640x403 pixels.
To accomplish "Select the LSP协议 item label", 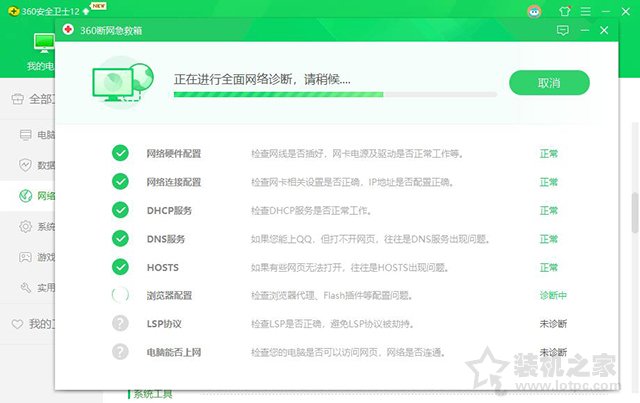I will click(x=164, y=324).
